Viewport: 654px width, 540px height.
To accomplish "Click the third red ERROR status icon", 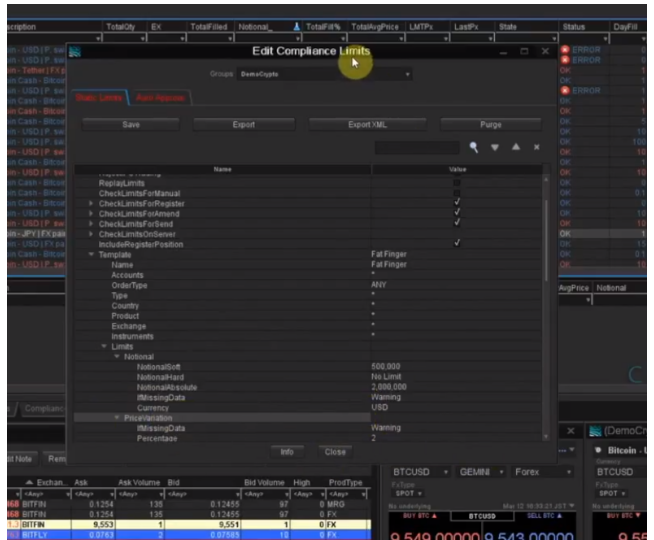I will [565, 90].
